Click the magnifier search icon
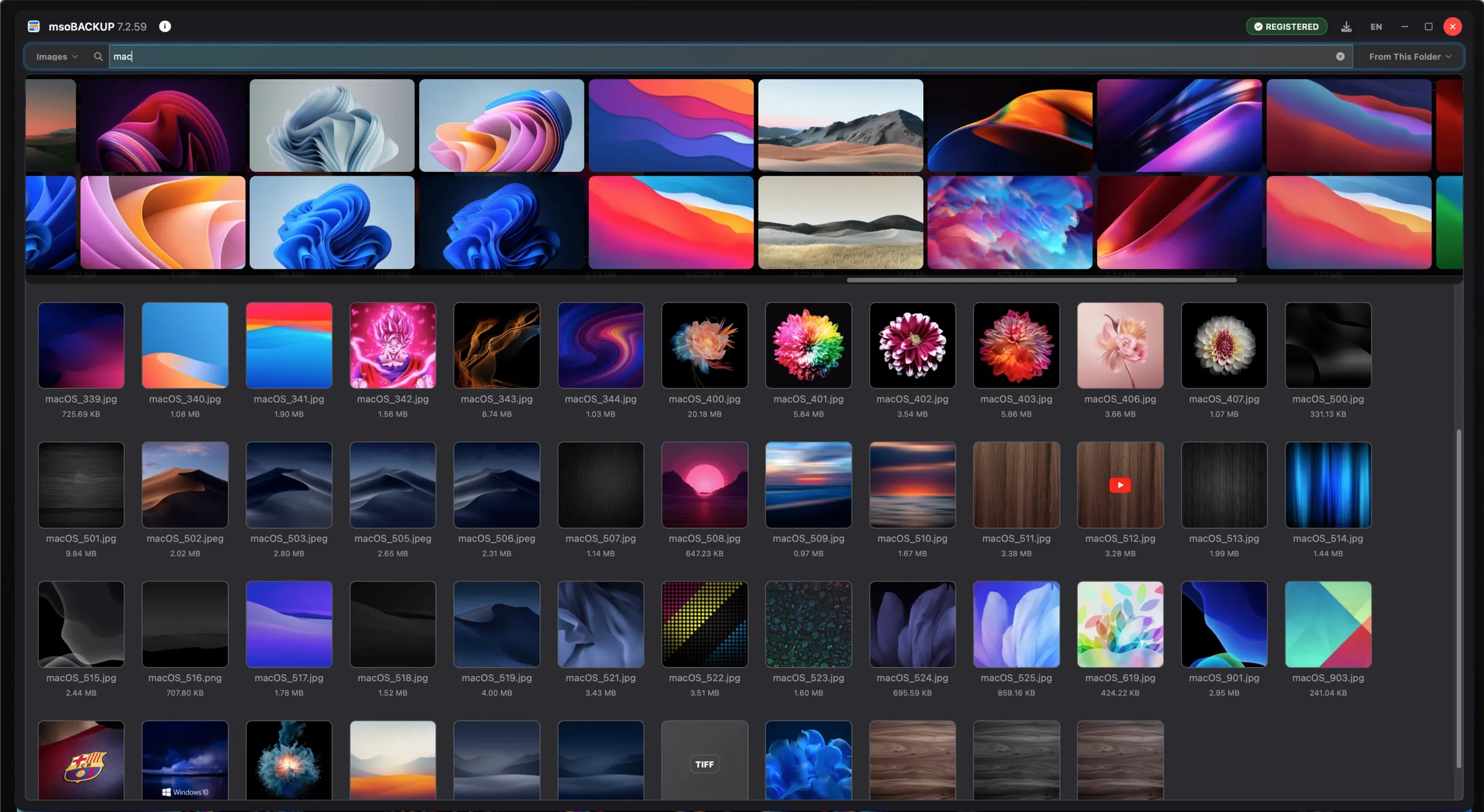Image resolution: width=1484 pixels, height=812 pixels. click(98, 56)
